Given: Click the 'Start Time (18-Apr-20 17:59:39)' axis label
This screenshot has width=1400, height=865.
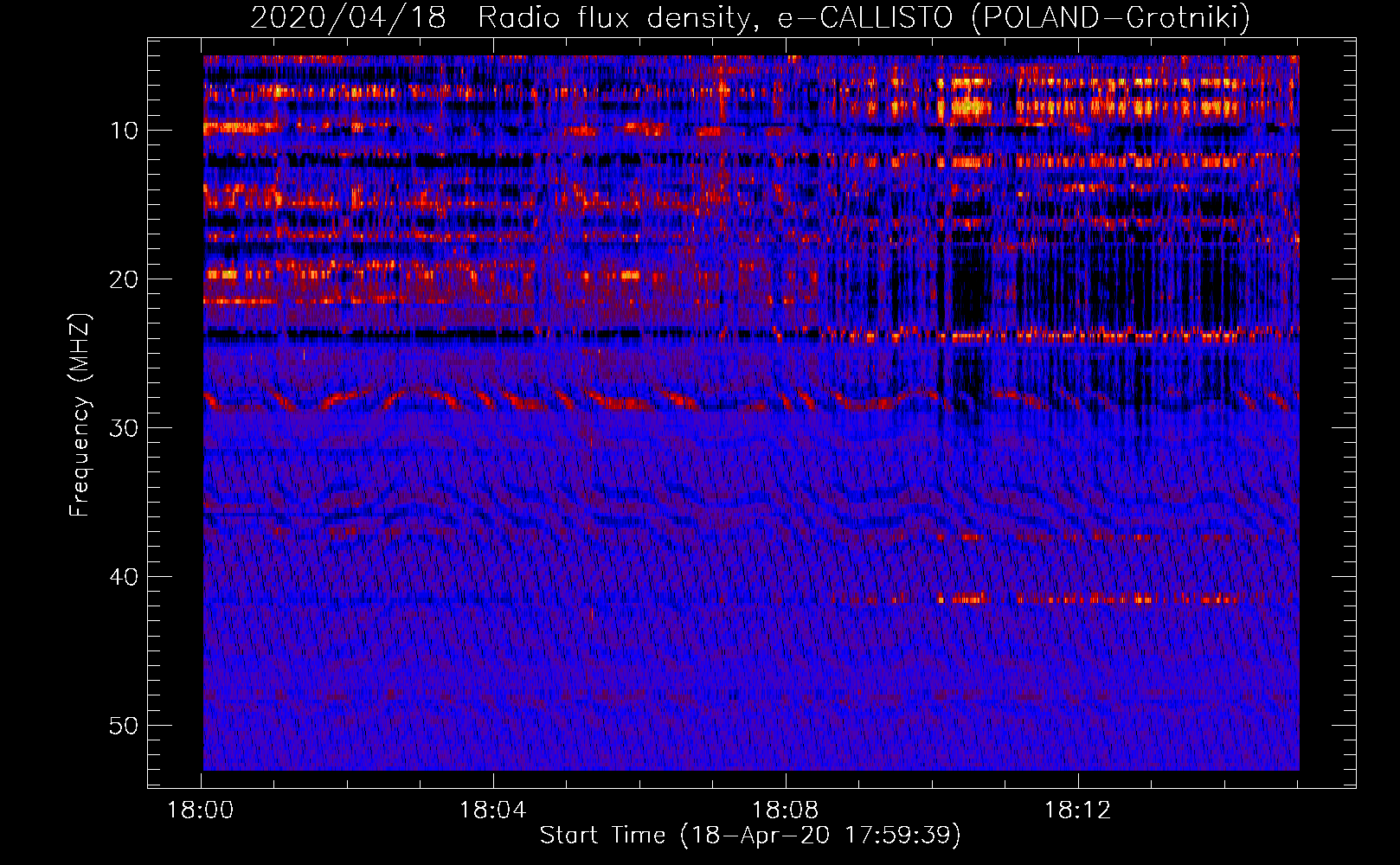Looking at the screenshot, I should point(750,836).
